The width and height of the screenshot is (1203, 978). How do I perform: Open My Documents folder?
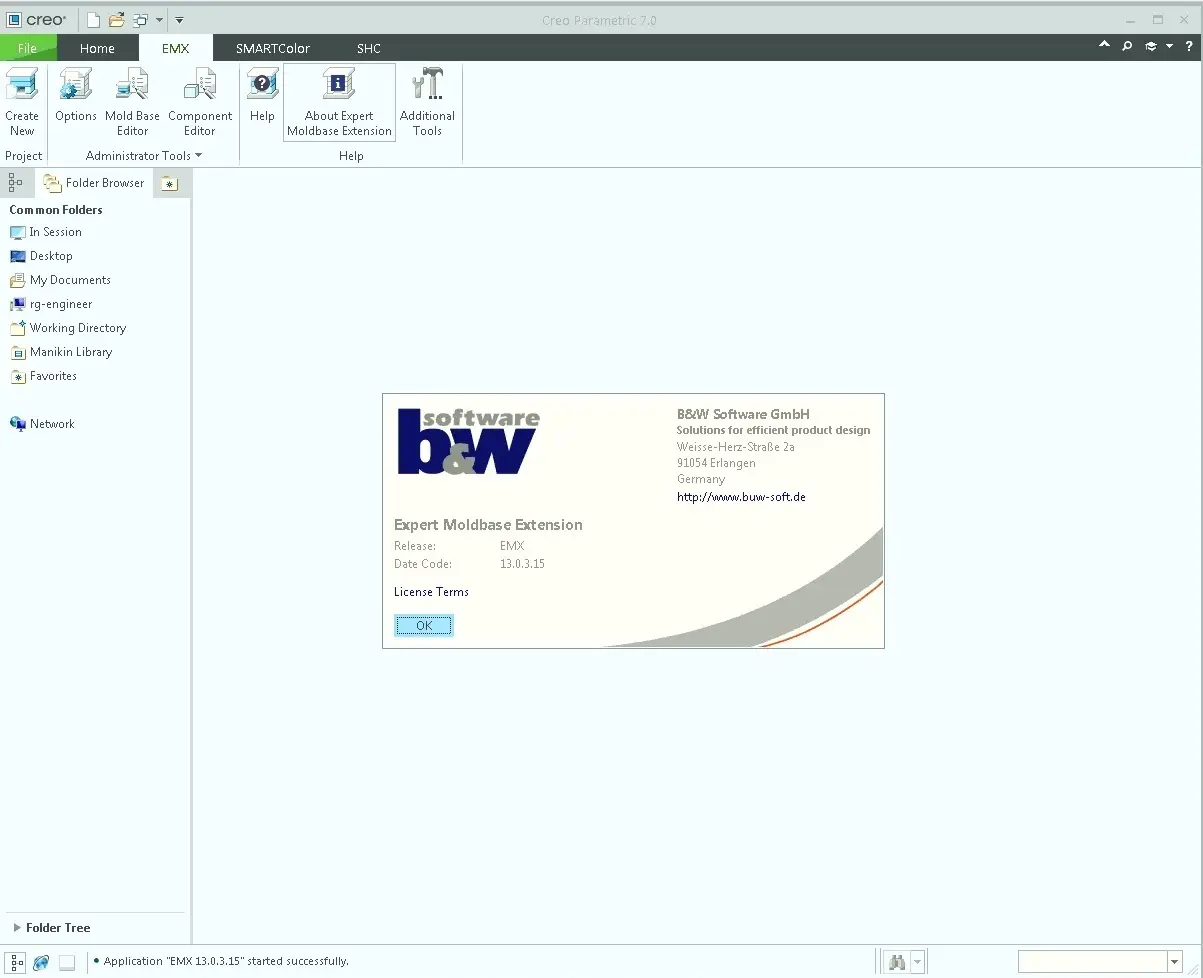pos(60,280)
